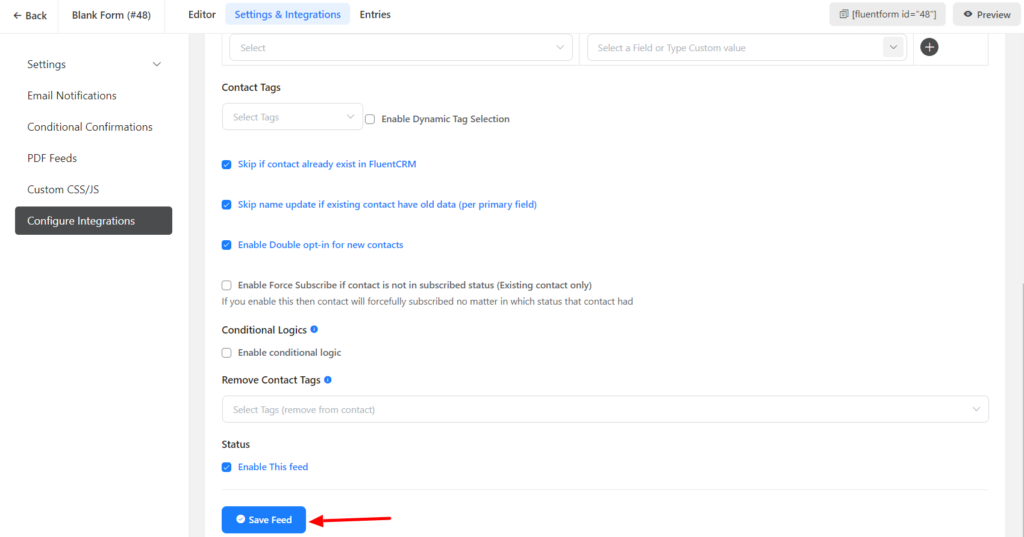1024x537 pixels.
Task: Switch to the Editor tab
Action: [x=202, y=15]
